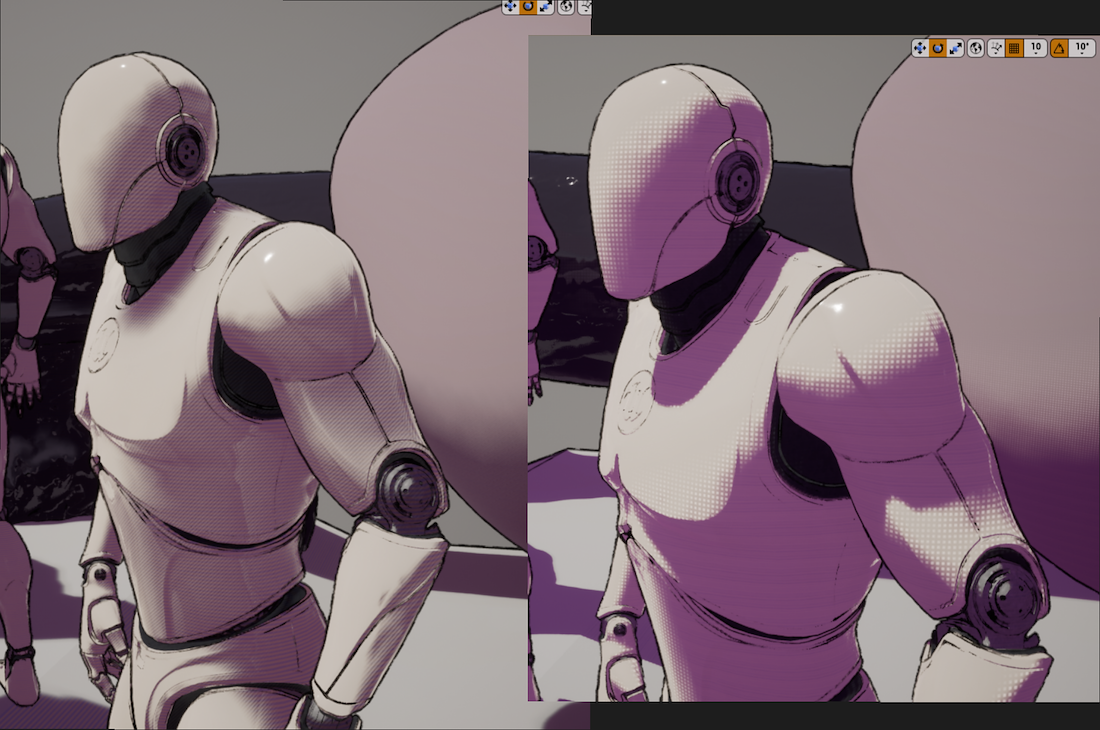Select the Scale tool in the right viewport

click(x=956, y=48)
